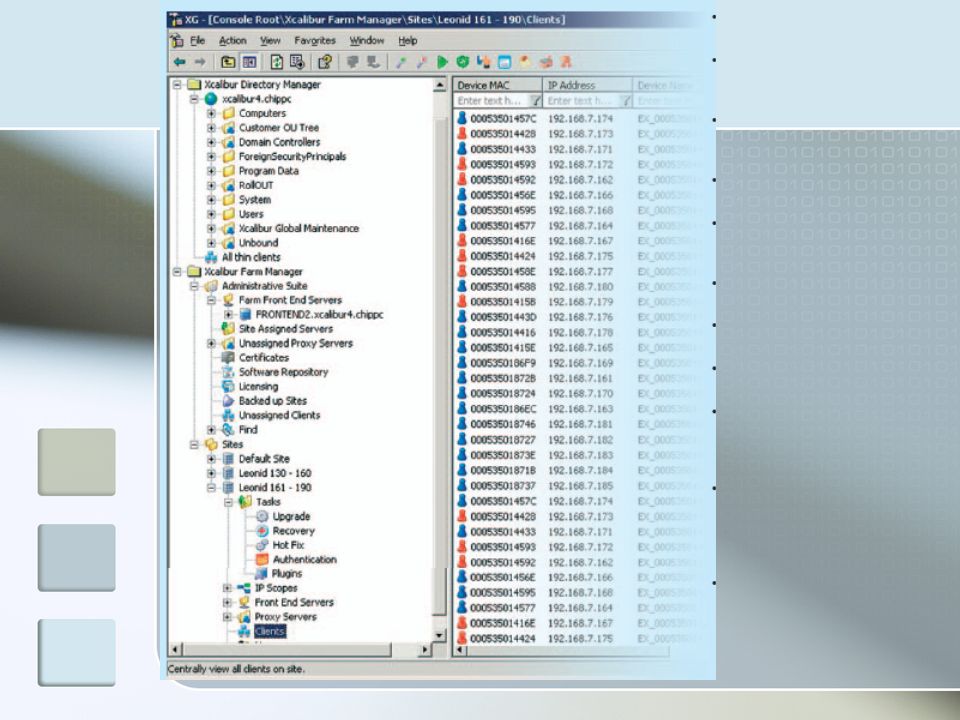Click the All thin clients icon
The height and width of the screenshot is (720, 960).
(x=211, y=257)
